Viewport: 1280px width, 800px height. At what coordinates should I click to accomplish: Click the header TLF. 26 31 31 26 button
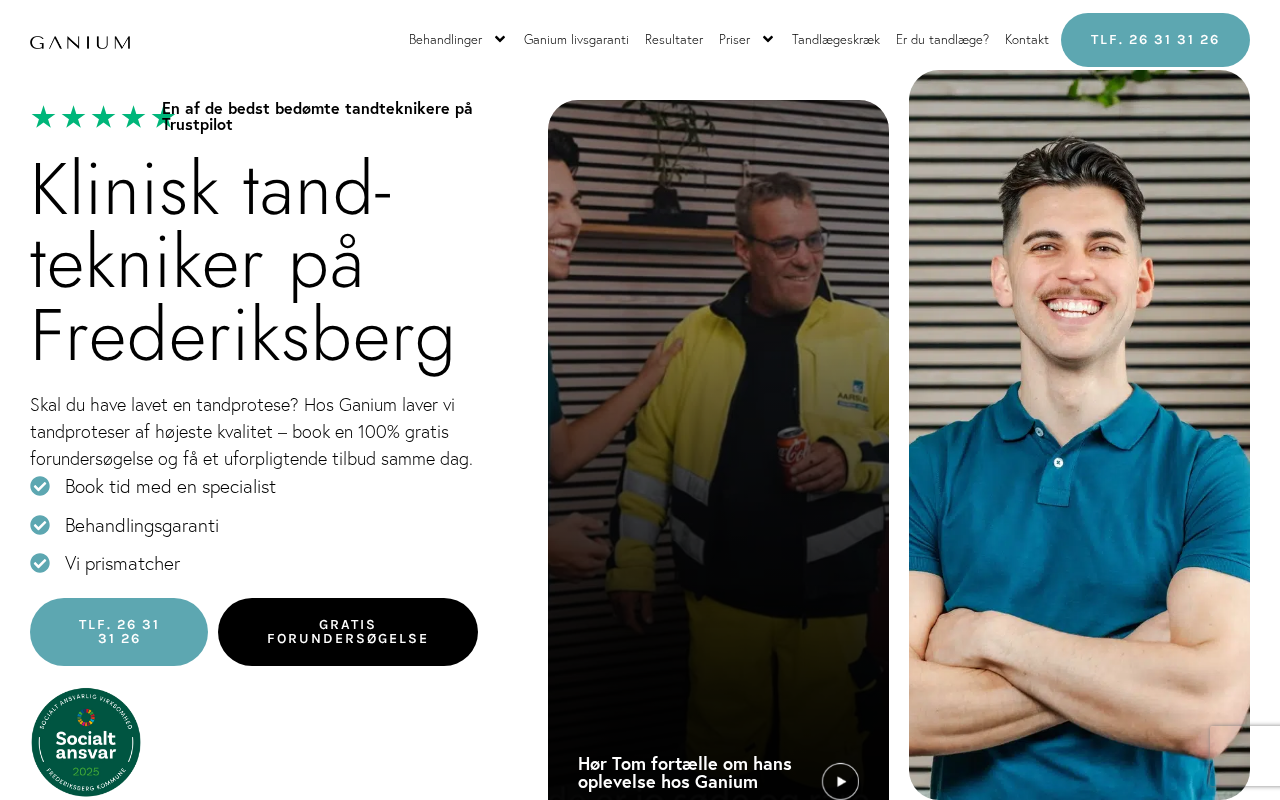coord(1155,40)
